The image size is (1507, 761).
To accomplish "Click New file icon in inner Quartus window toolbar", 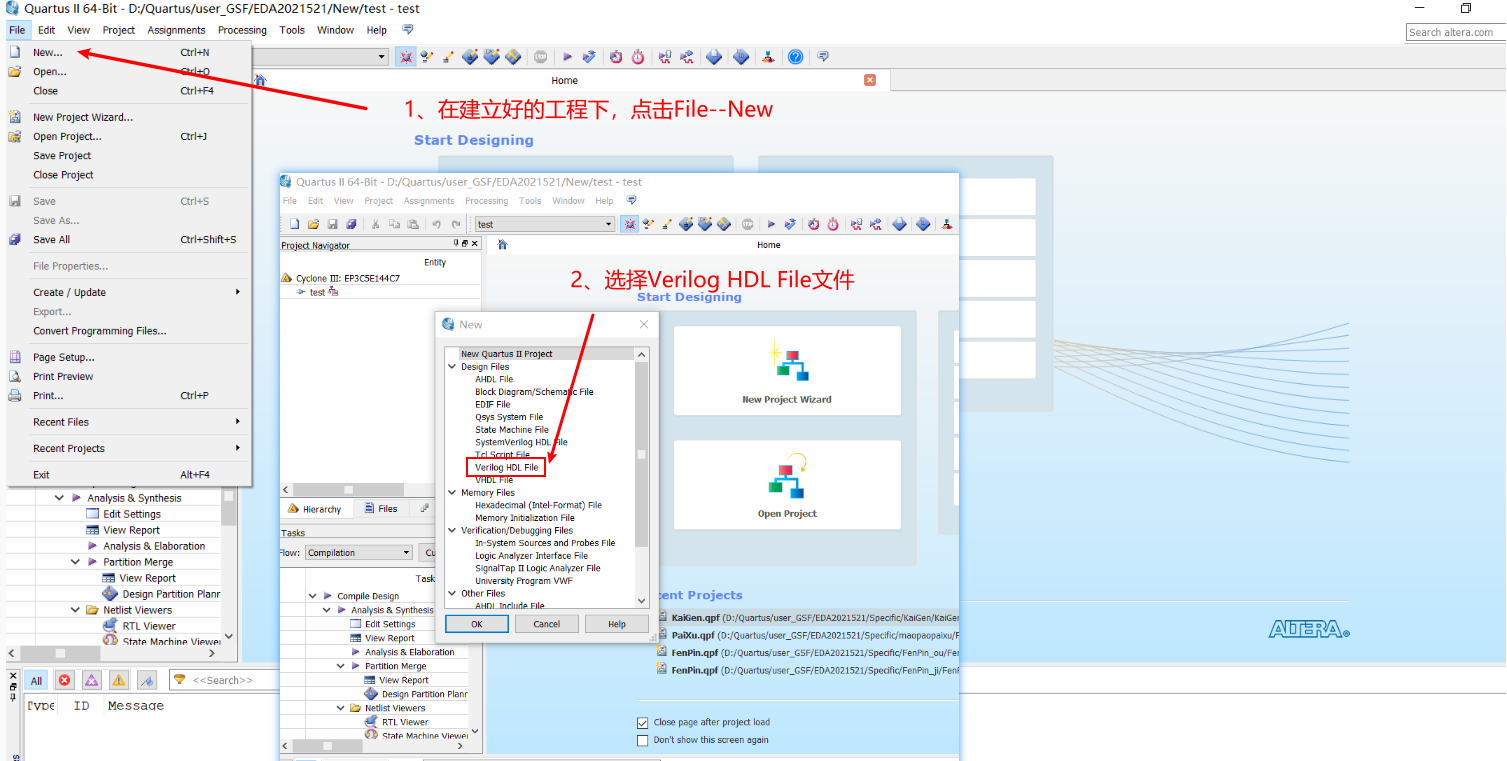I will (x=292, y=224).
